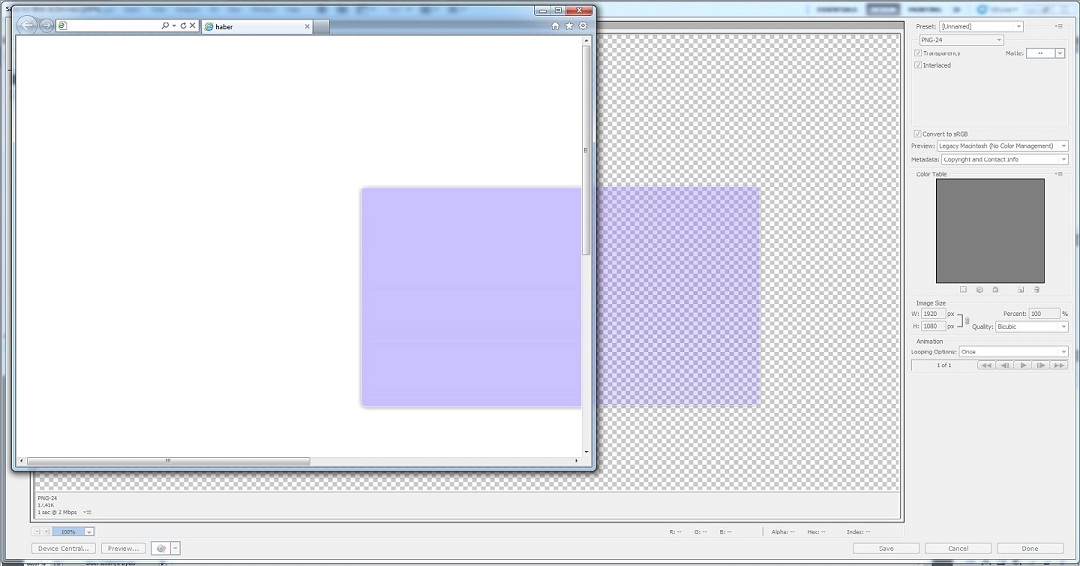The image size is (1080, 566).
Task: Click the image width input field
Action: point(933,314)
